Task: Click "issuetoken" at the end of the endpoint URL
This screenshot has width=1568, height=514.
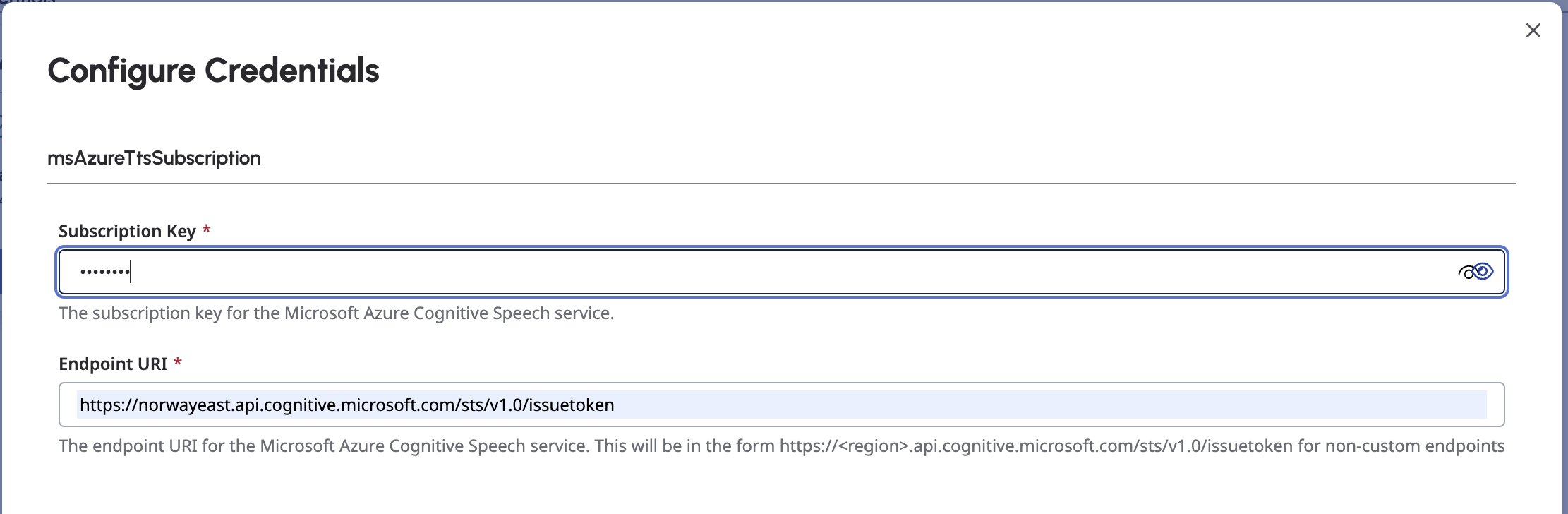Action: click(x=572, y=405)
